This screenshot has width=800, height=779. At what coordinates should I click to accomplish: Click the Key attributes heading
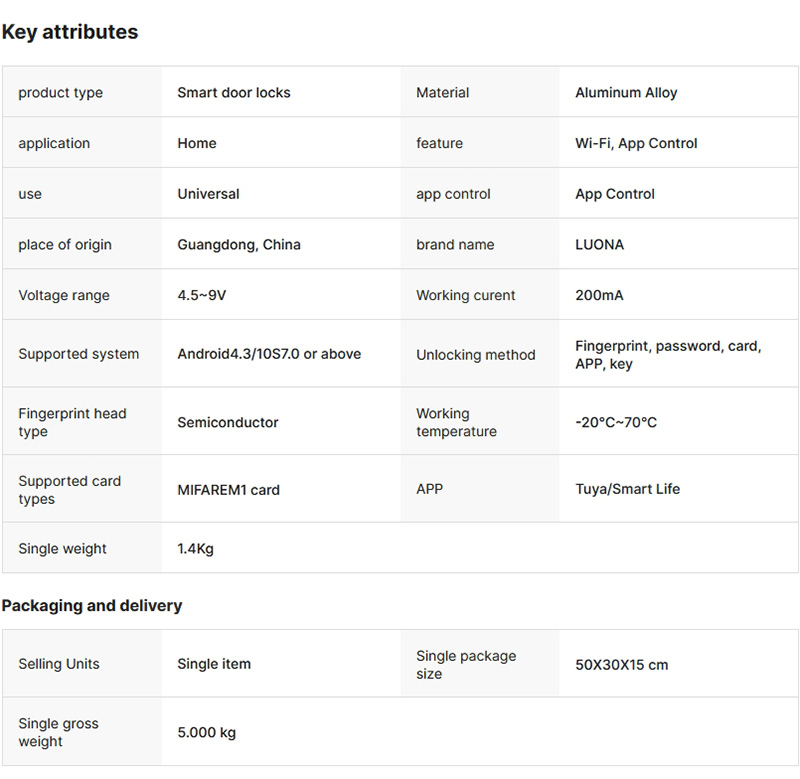coord(70,32)
